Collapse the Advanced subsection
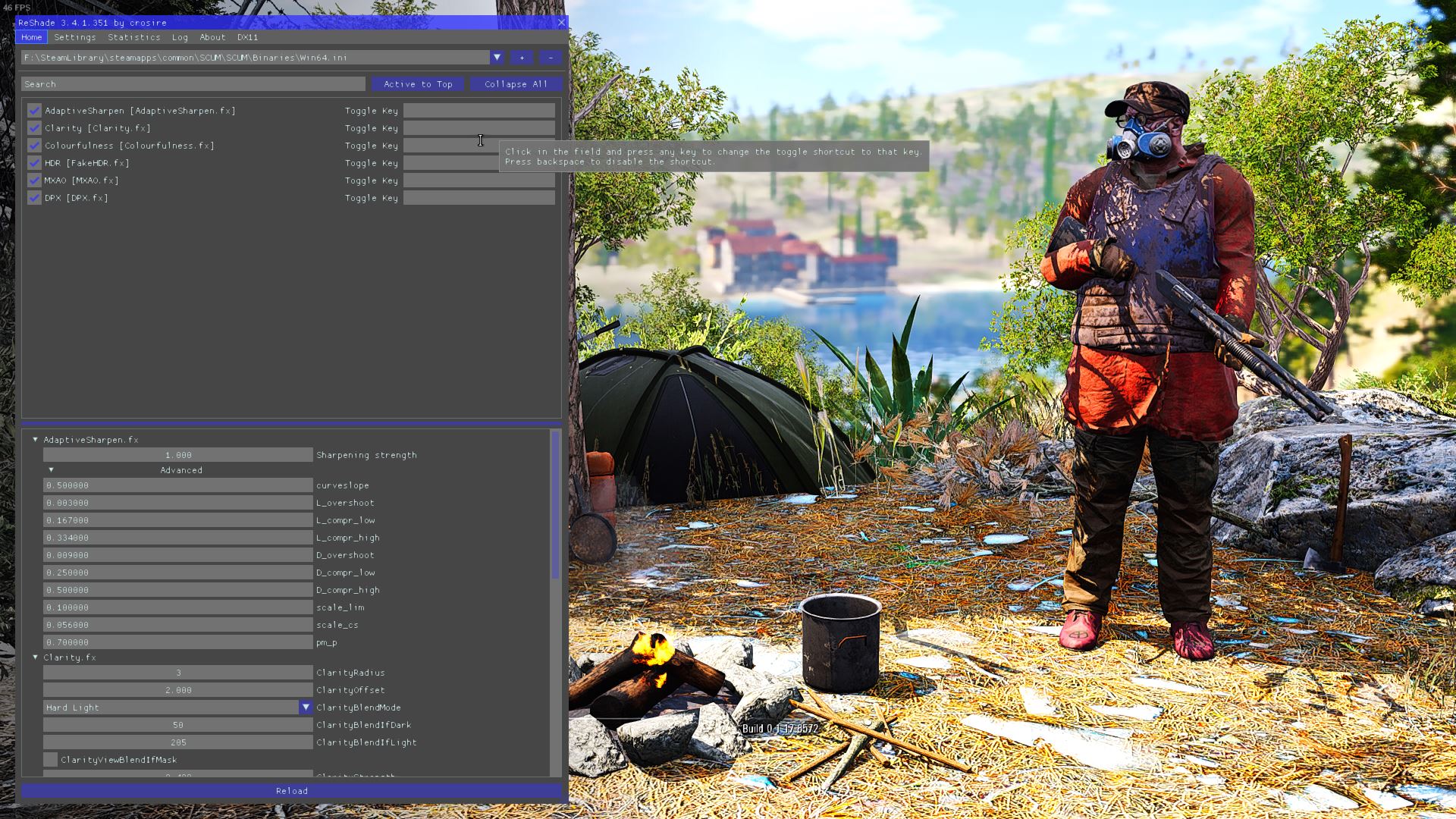 51,470
